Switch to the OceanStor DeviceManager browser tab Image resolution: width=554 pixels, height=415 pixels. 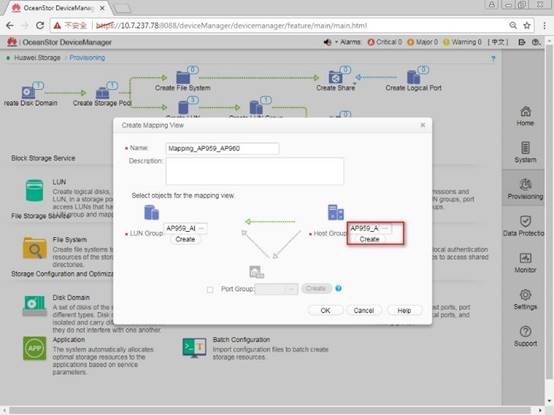(58, 8)
